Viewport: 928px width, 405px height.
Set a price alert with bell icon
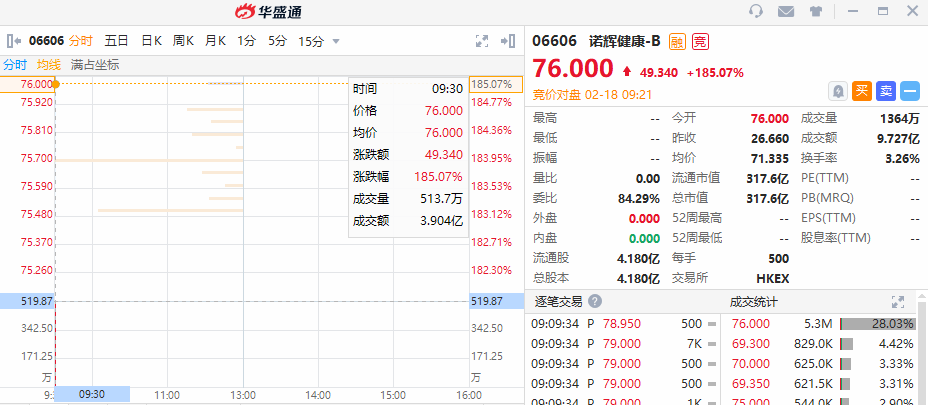pyautogui.click(x=838, y=91)
